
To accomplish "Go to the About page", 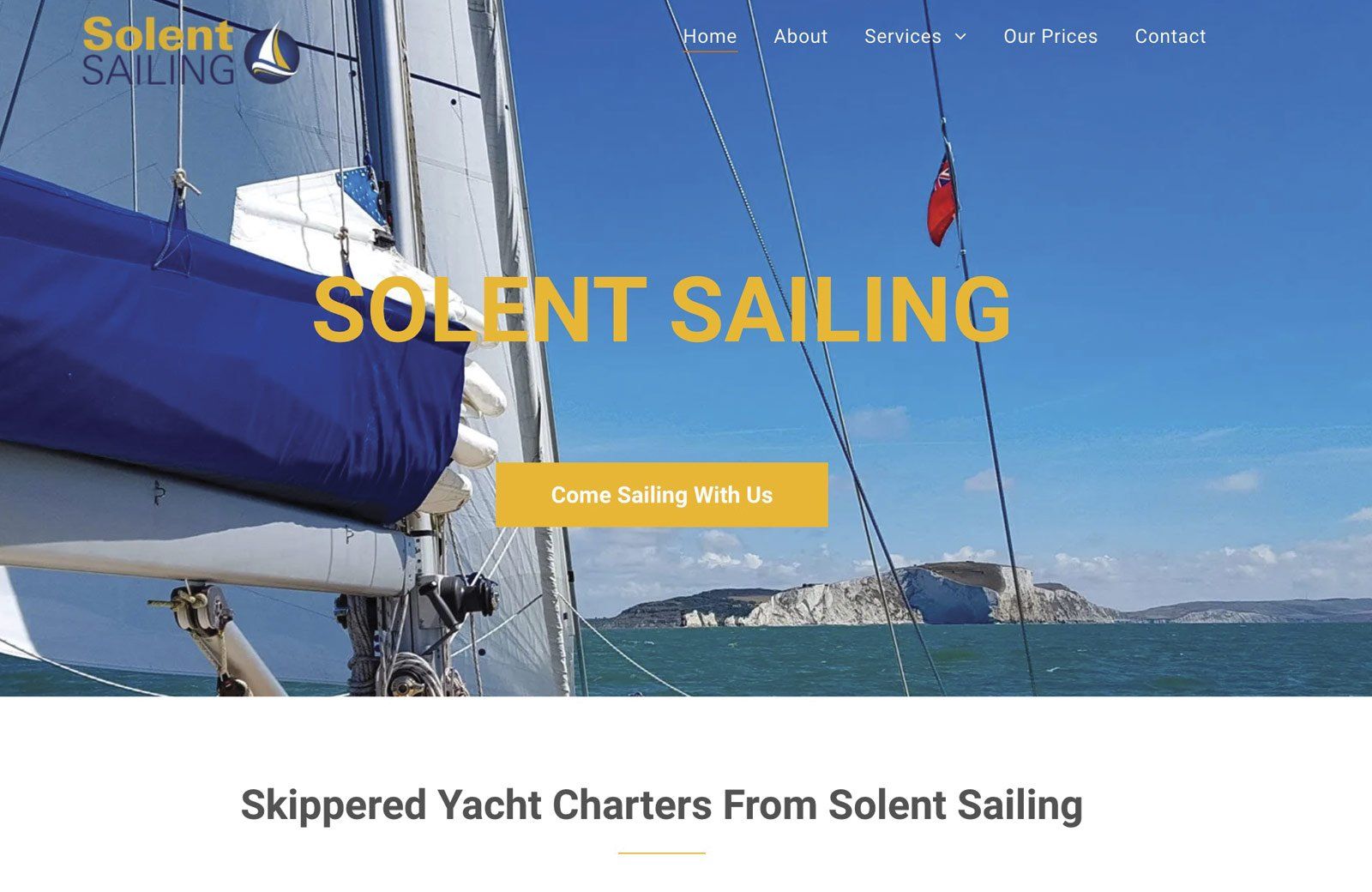I will click(x=800, y=36).
